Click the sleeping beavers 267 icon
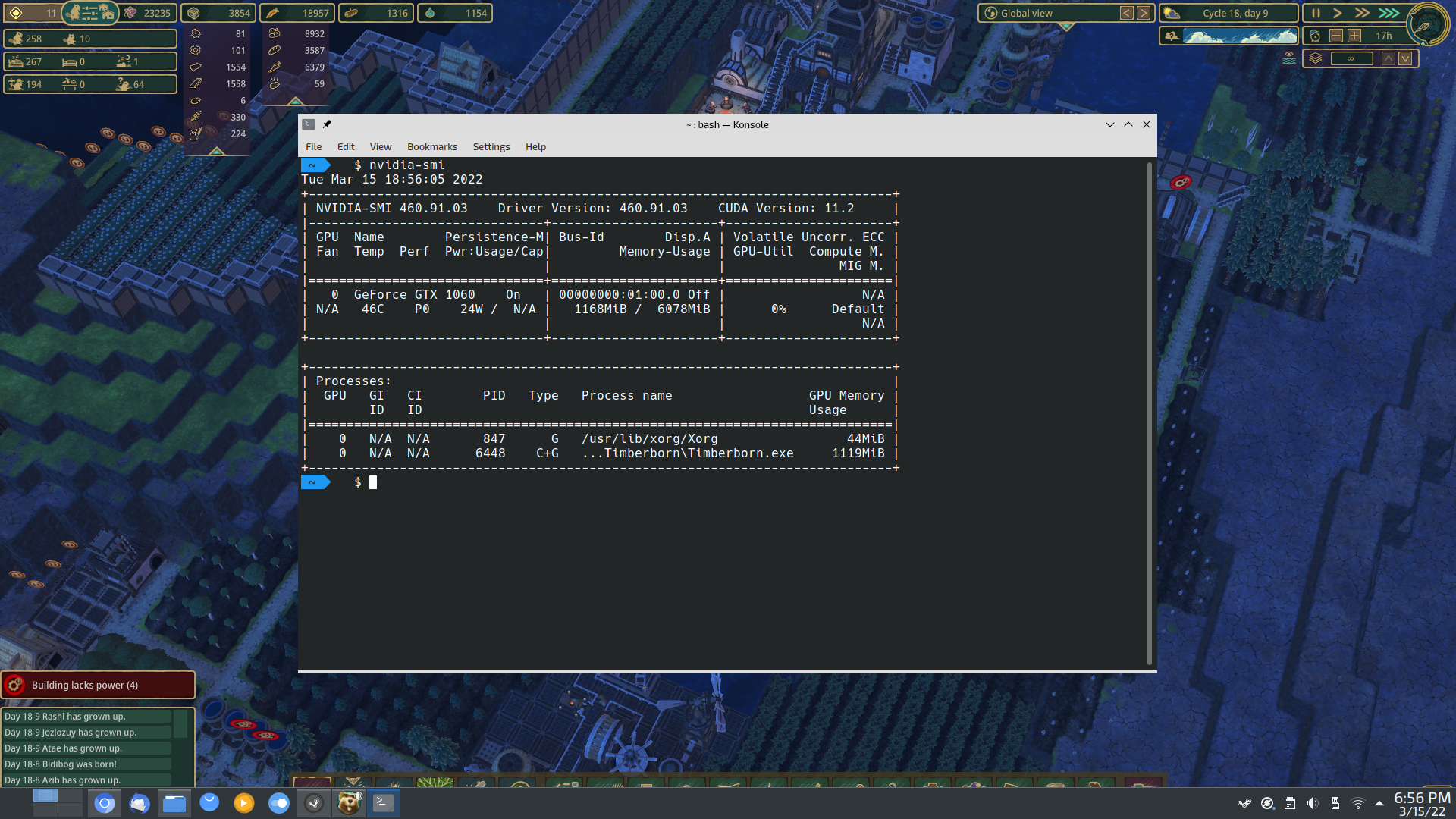 pyautogui.click(x=15, y=61)
